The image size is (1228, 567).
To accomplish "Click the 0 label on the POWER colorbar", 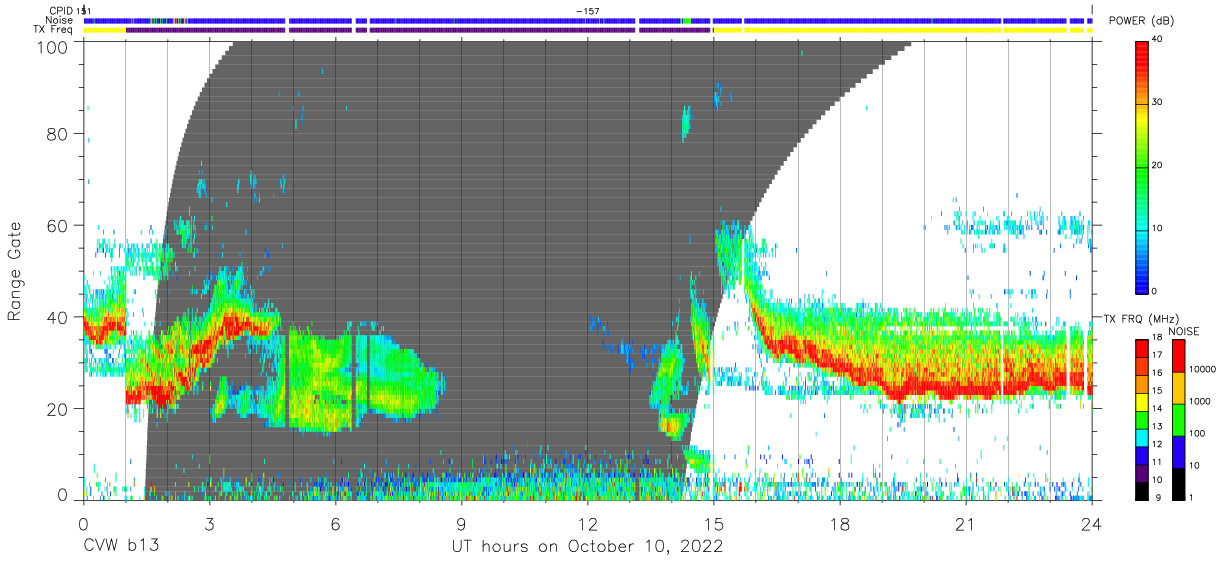I will (1155, 291).
